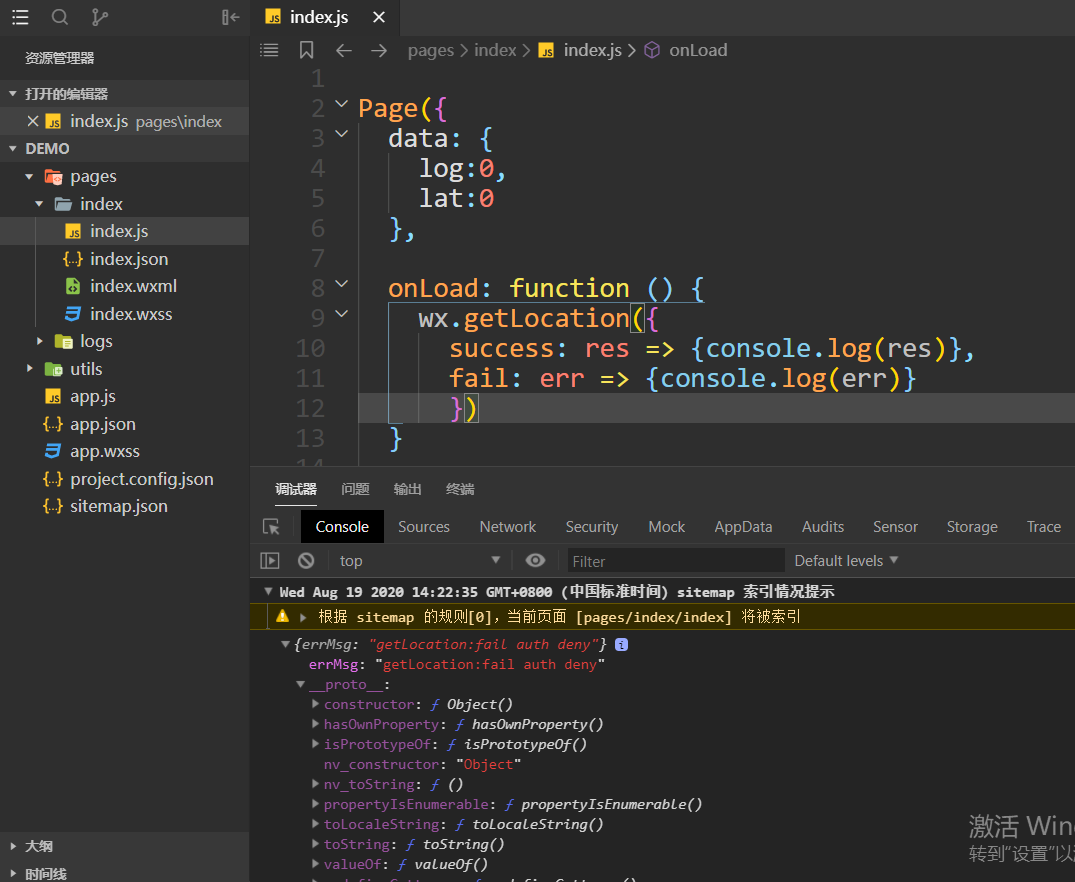Click the bookmark icon in editor toolbar

click(x=306, y=50)
